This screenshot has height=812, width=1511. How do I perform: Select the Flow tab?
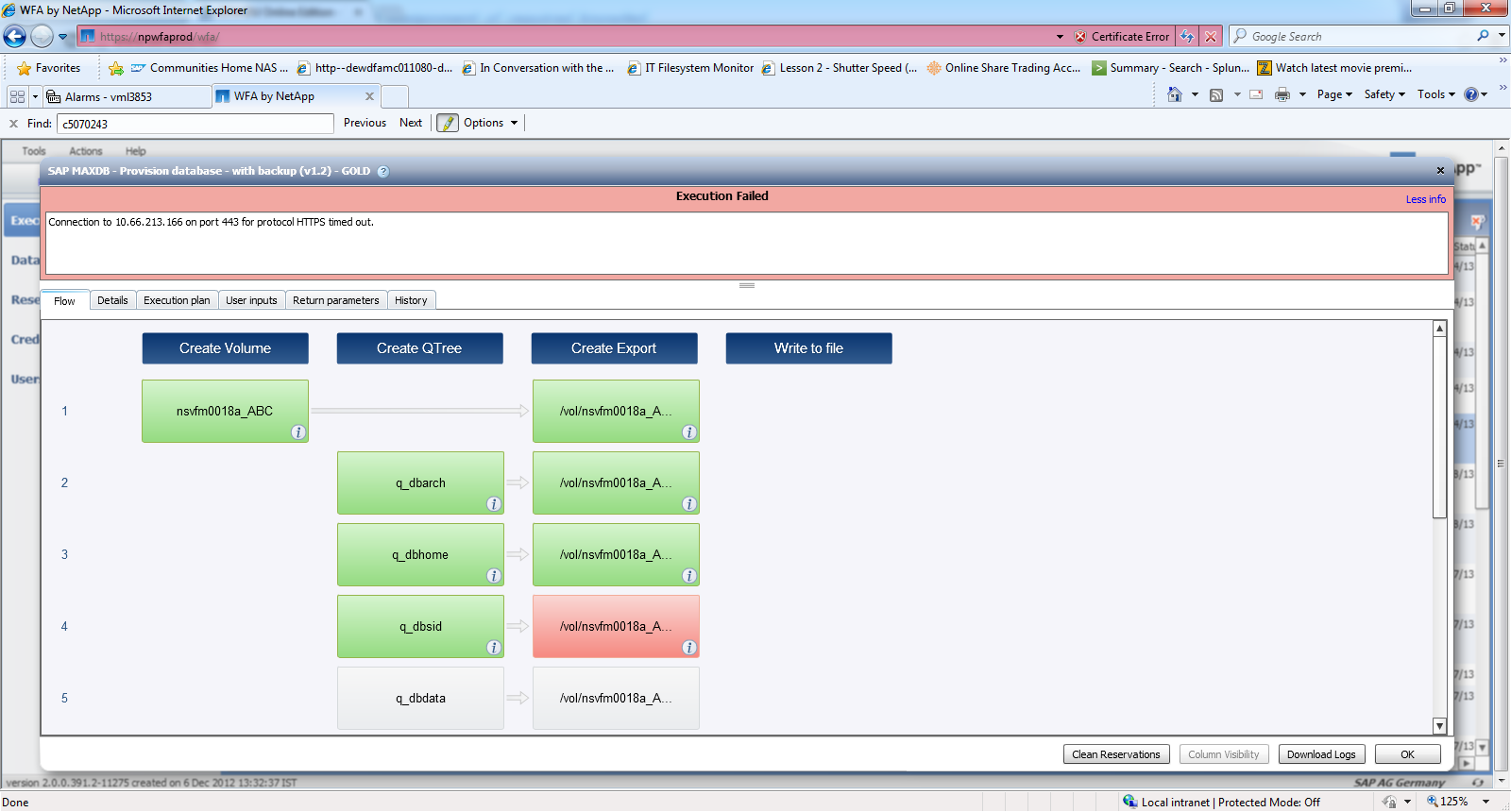64,300
